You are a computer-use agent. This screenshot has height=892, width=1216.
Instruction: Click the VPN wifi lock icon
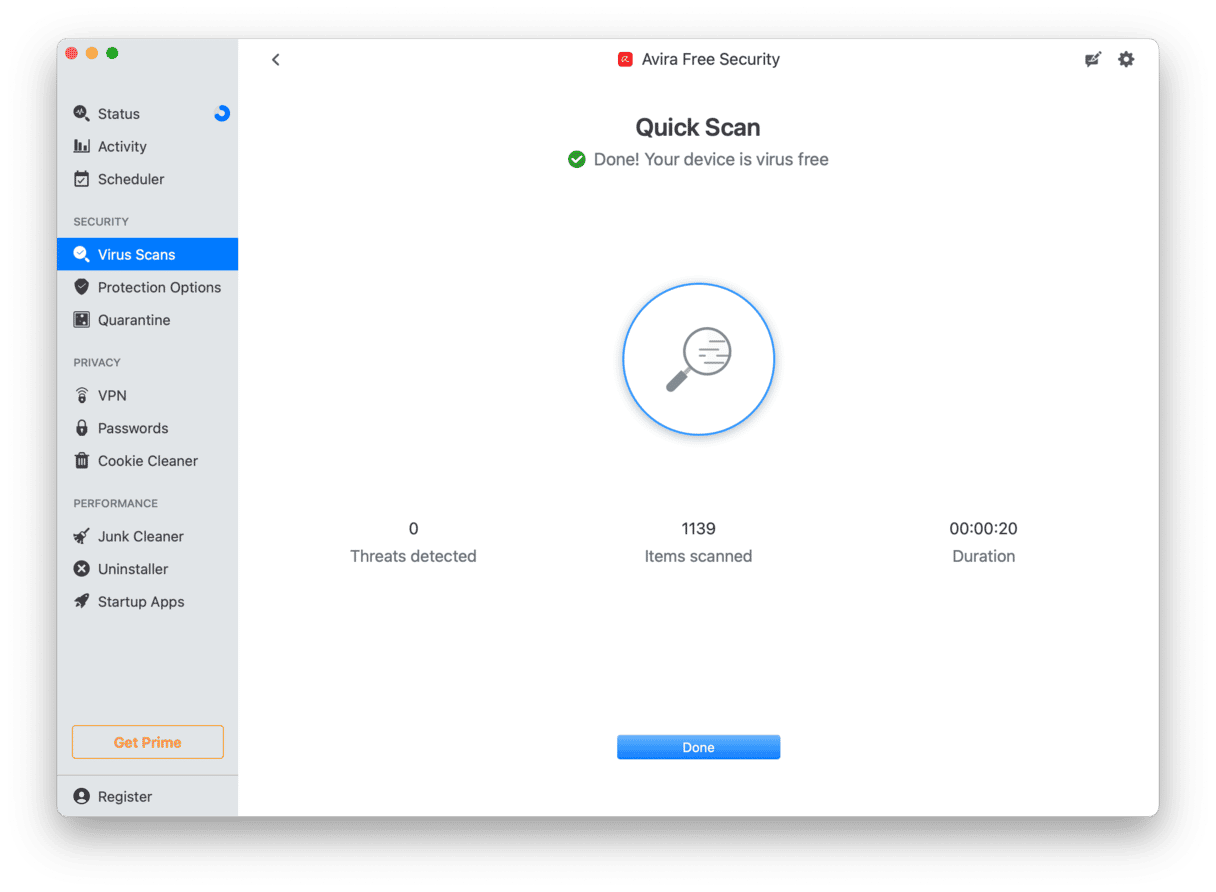point(82,395)
